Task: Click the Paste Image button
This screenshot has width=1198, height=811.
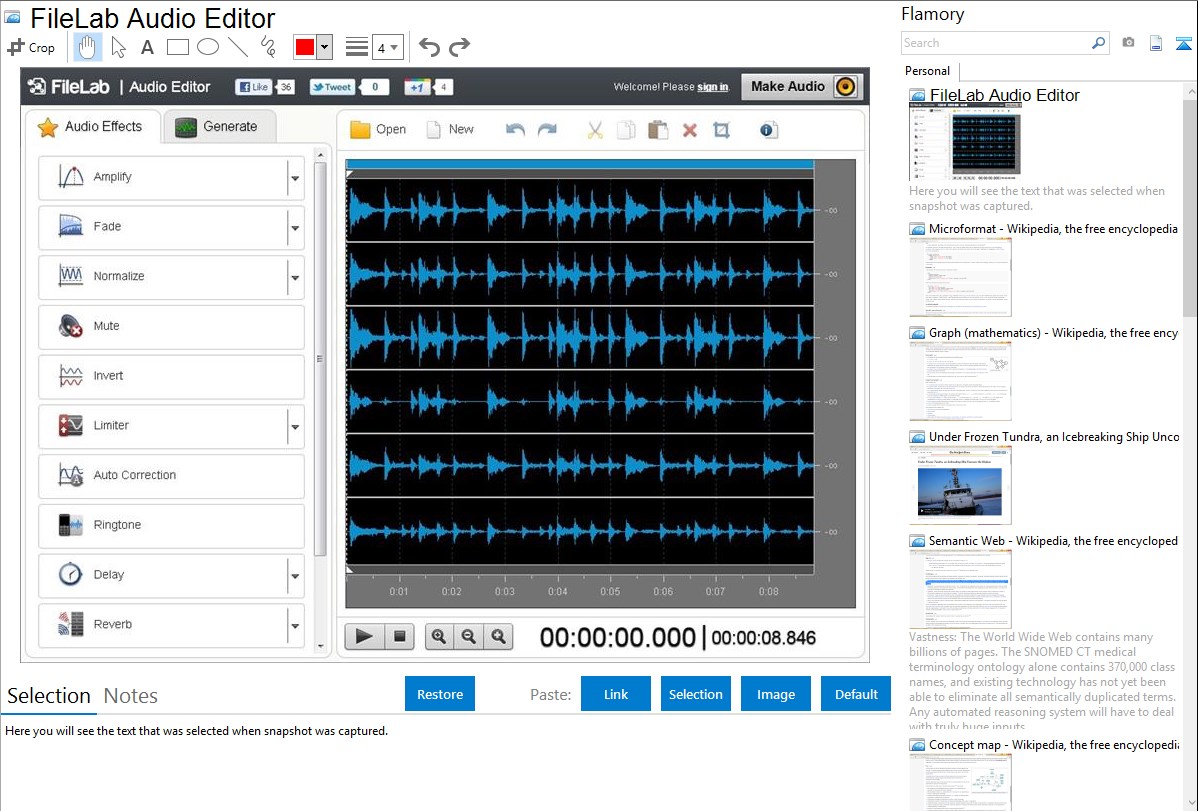Action: pos(776,694)
